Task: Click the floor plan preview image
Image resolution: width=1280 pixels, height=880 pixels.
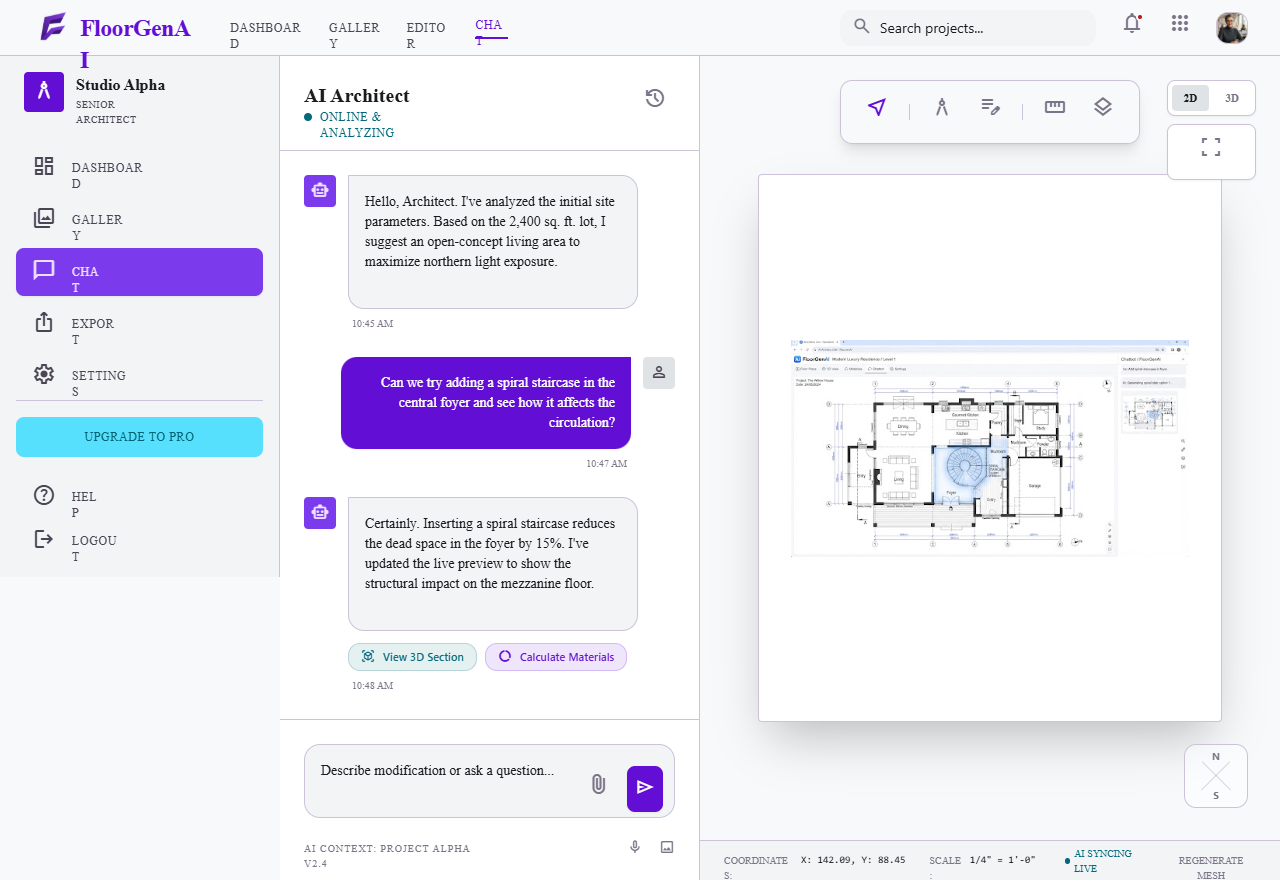Action: pos(990,447)
